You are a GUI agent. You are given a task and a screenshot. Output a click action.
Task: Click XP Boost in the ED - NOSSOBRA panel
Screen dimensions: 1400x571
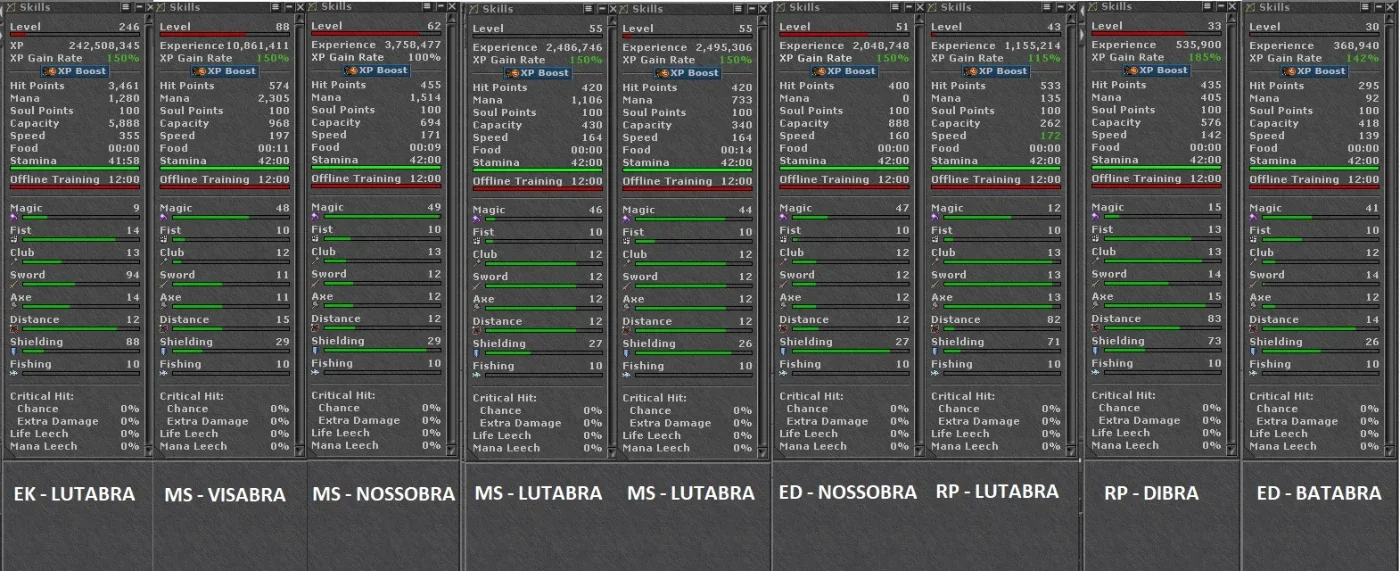(x=844, y=71)
